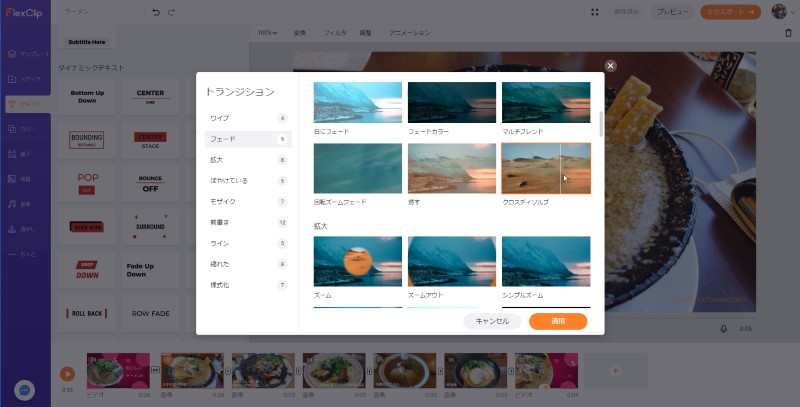Select the ライン transition category

[248, 244]
